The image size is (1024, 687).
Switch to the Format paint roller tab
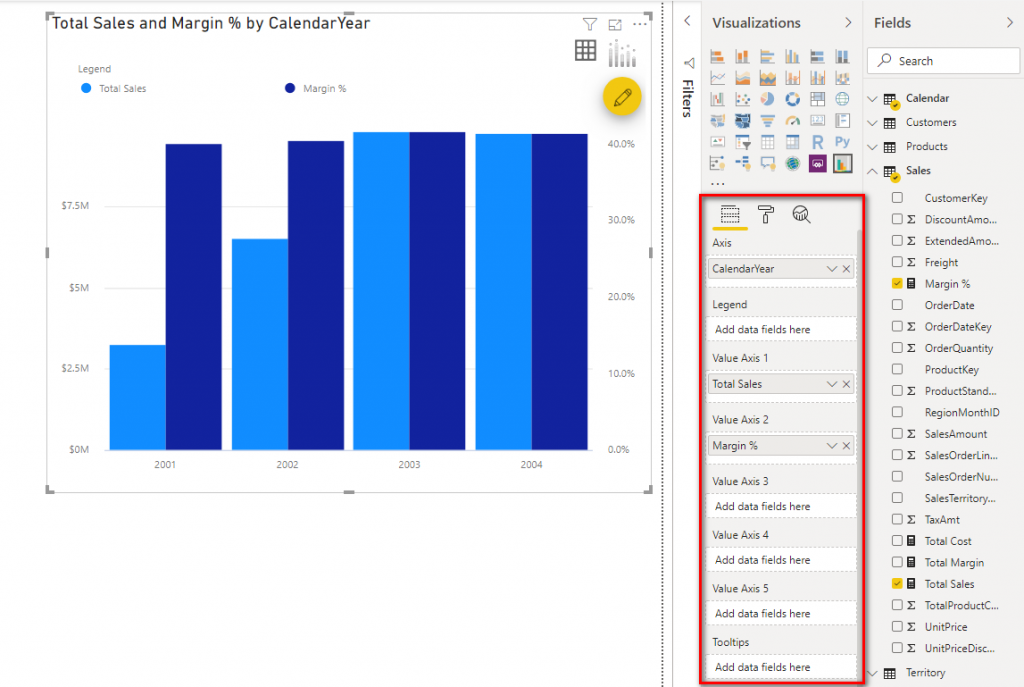coord(766,214)
